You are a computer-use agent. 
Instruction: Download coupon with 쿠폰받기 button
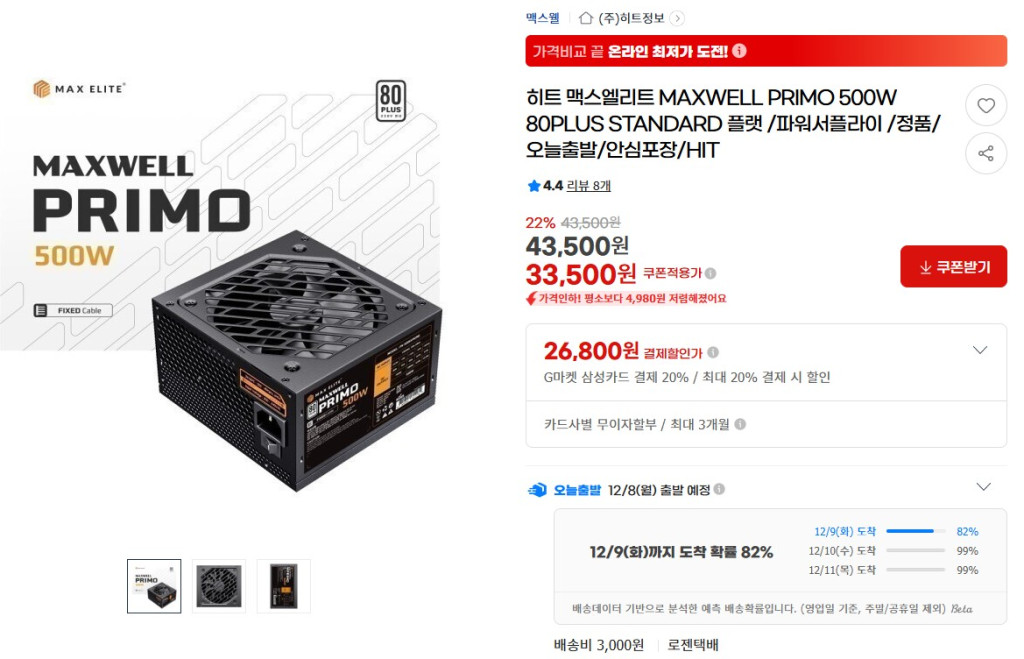953,266
